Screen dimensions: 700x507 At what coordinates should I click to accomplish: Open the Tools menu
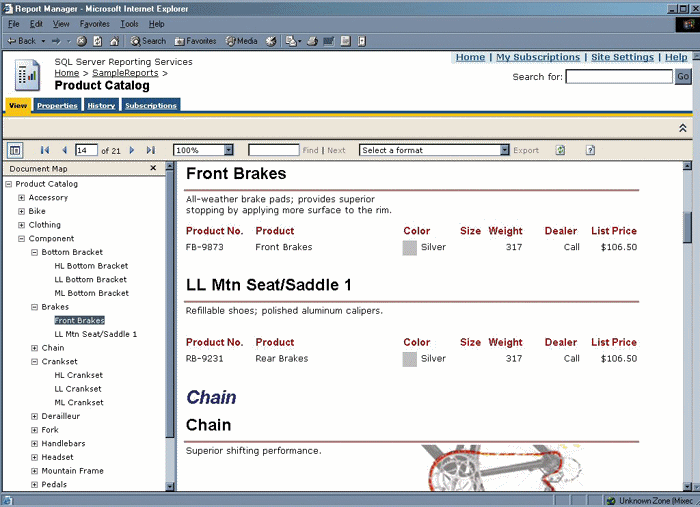[x=129, y=24]
